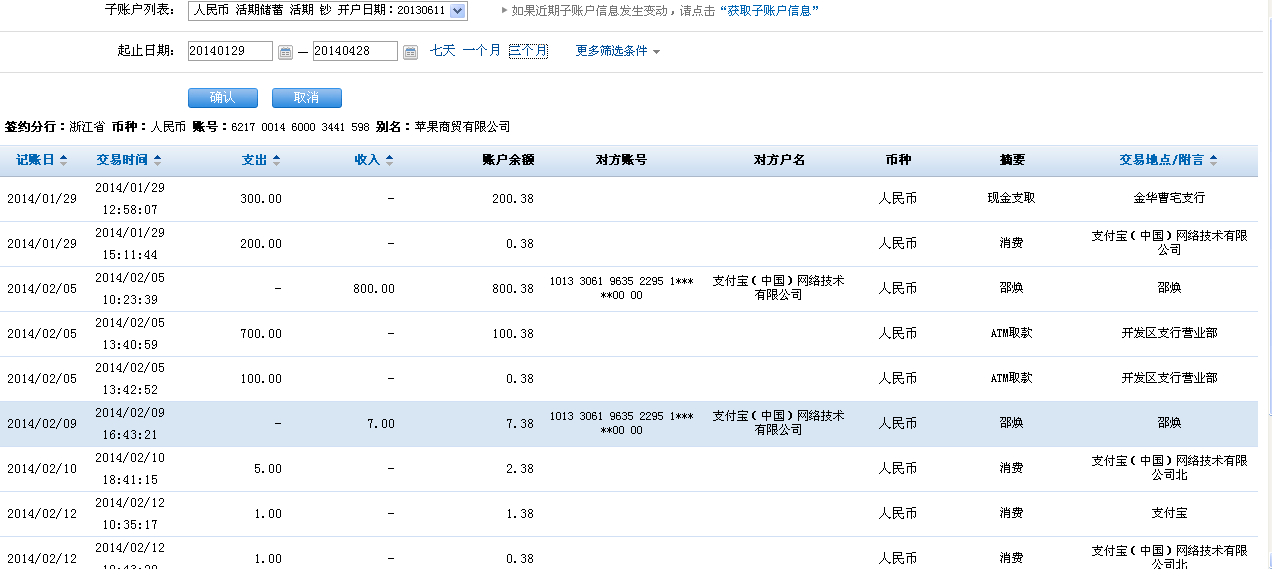Open the 子账户列表 account dropdown

458,11
